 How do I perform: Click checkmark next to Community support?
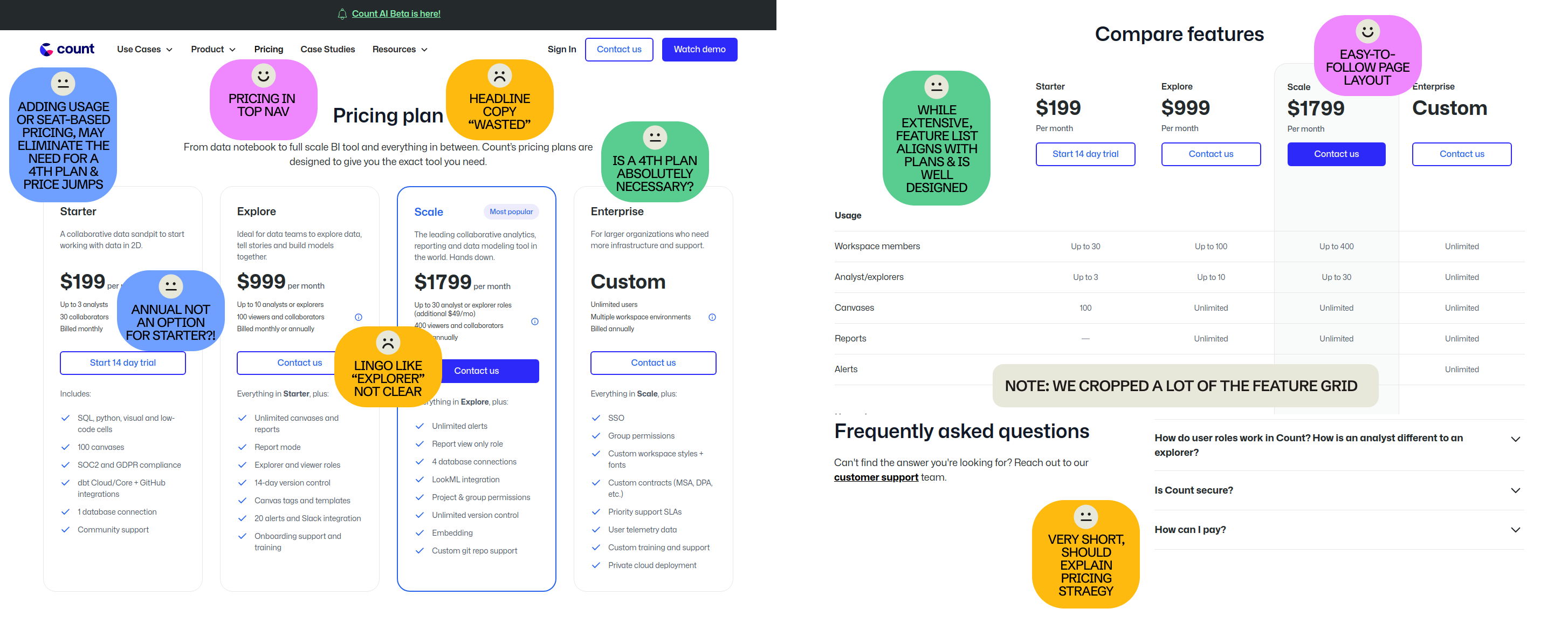(x=65, y=529)
